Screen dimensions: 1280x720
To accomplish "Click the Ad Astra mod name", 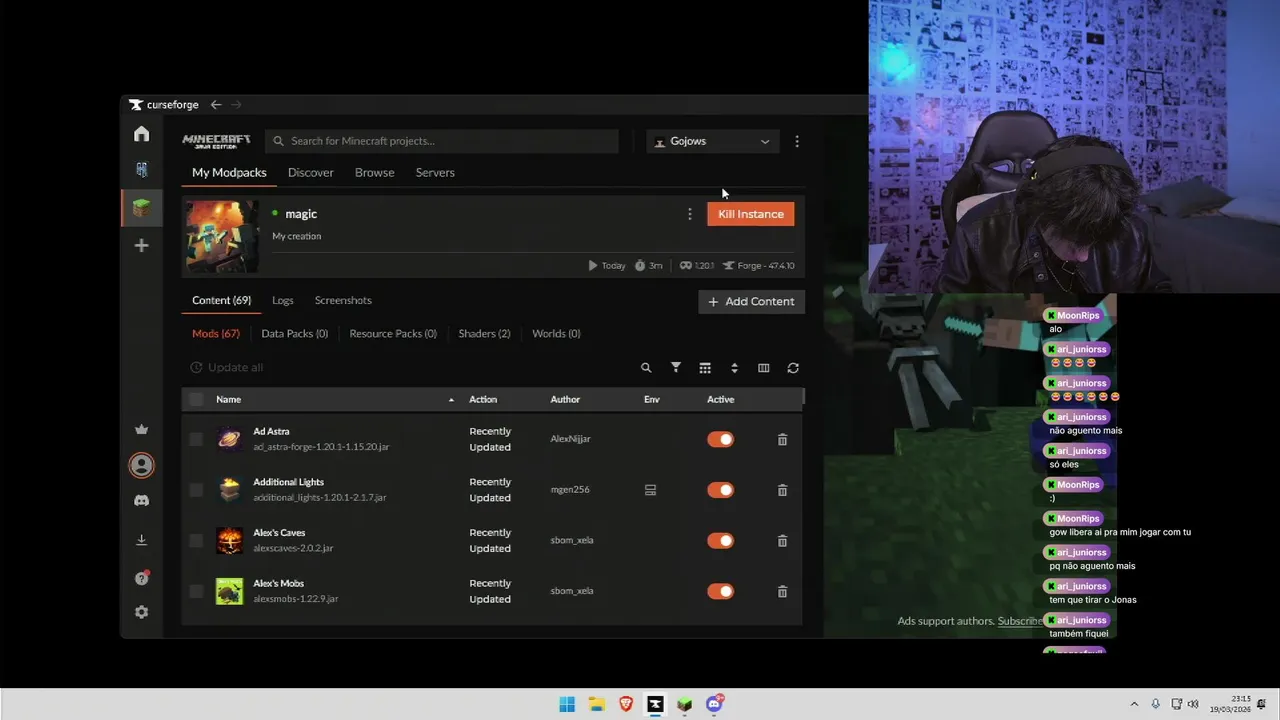I will pyautogui.click(x=271, y=431).
